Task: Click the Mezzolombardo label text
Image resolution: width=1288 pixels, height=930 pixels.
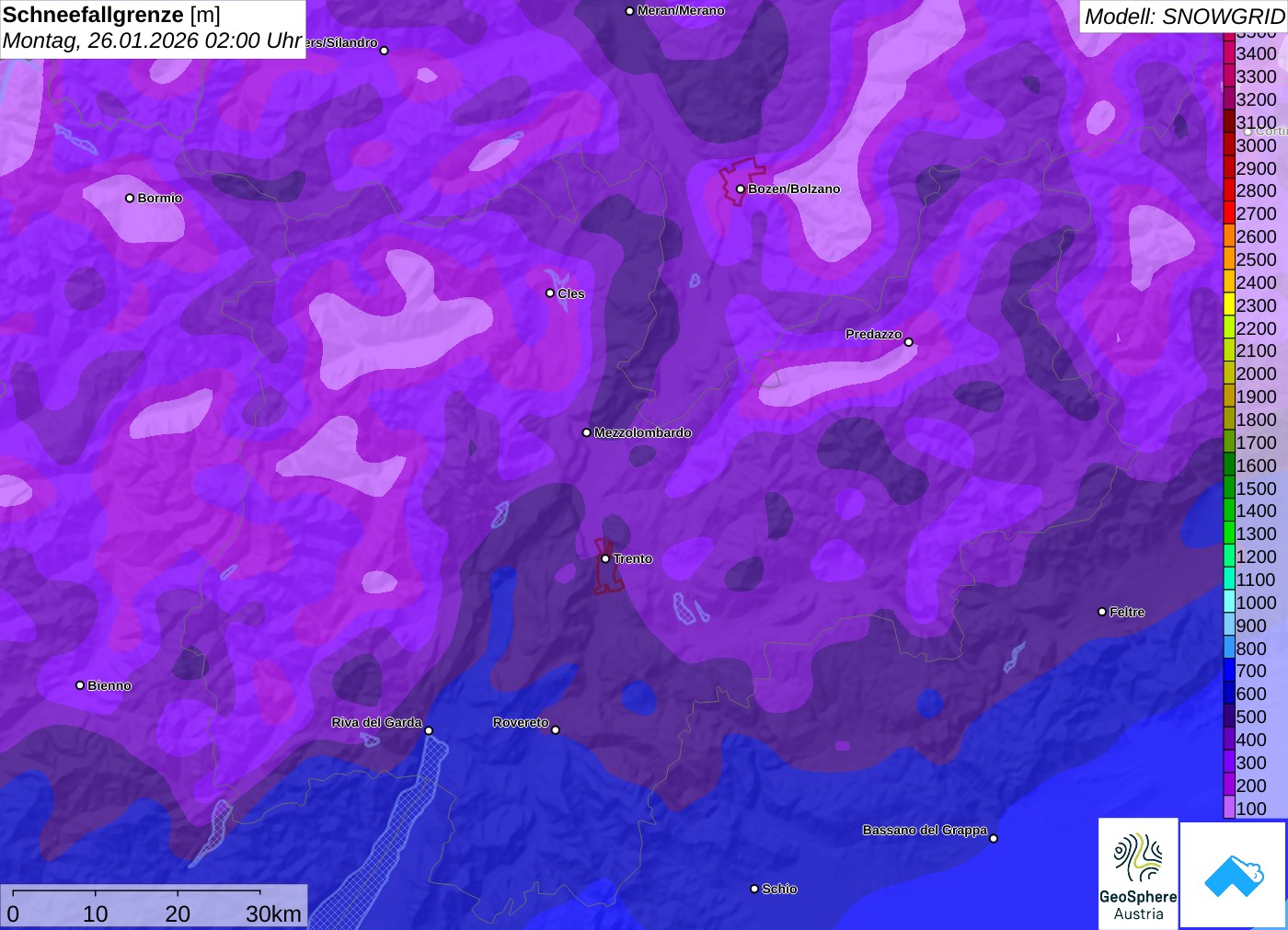Action: 642,432
